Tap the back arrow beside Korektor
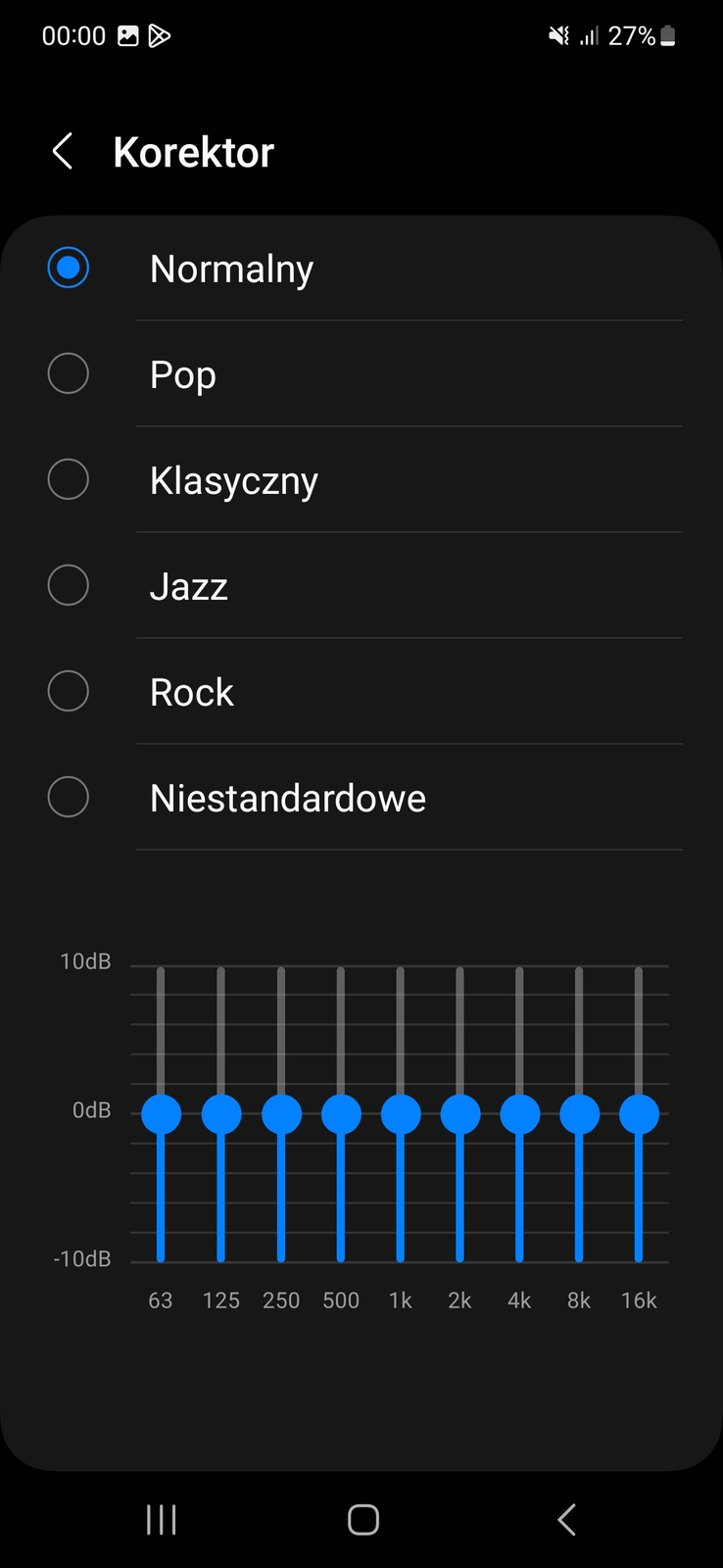 coord(63,152)
